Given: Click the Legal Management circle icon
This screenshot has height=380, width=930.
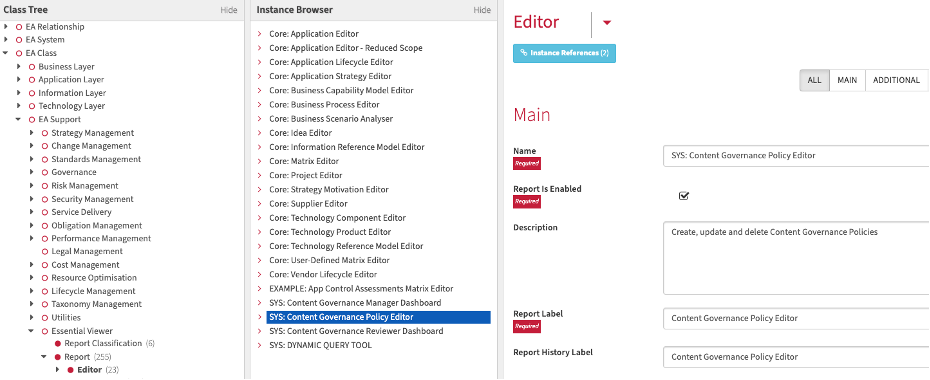Looking at the screenshot, I should (45, 252).
